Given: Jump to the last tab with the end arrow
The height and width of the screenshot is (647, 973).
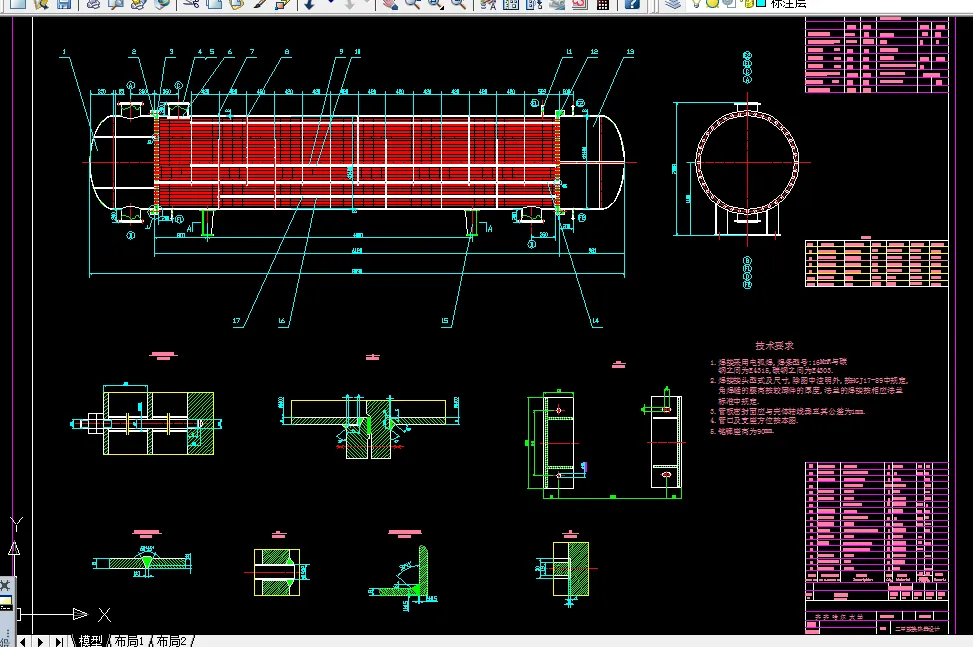Looking at the screenshot, I should [59, 641].
